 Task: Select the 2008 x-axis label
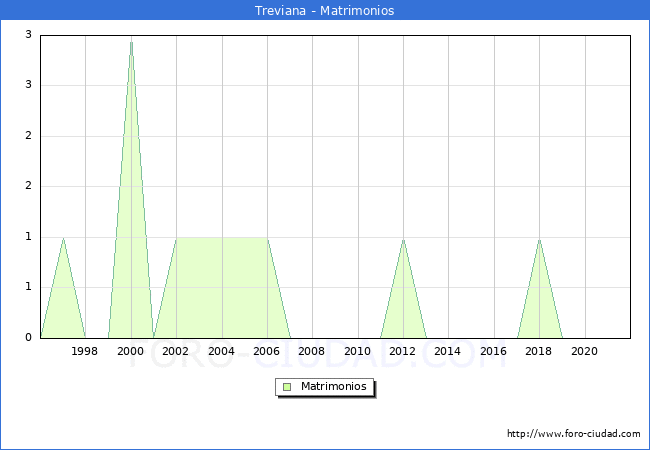pyautogui.click(x=312, y=351)
